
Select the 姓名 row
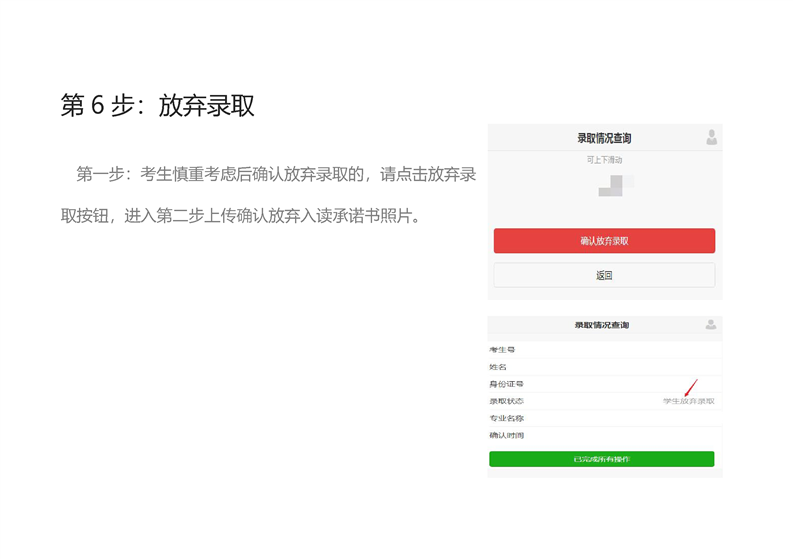(604, 367)
